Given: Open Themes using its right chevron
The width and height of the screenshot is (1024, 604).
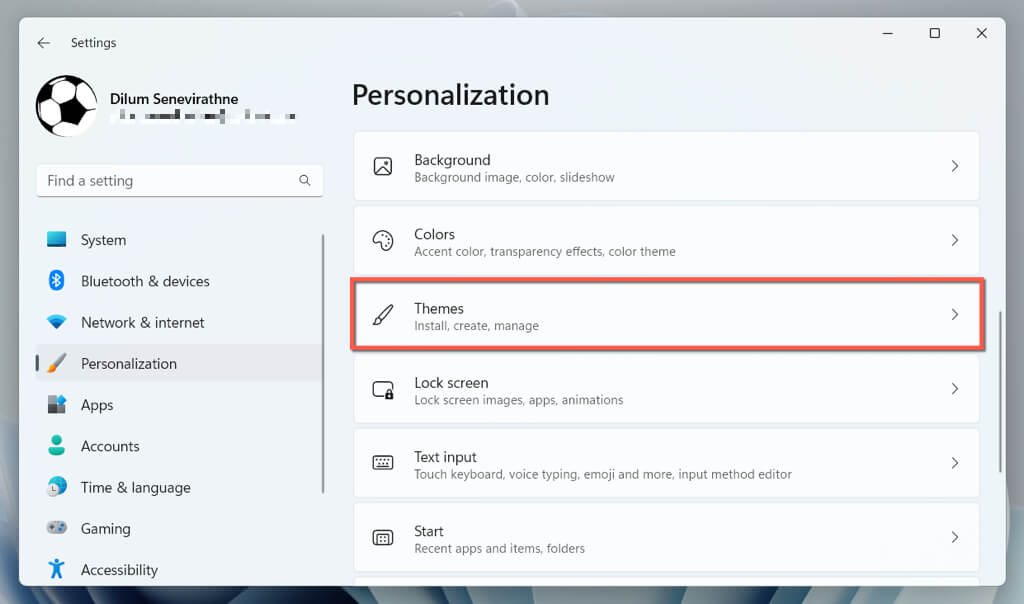Looking at the screenshot, I should 954,315.
